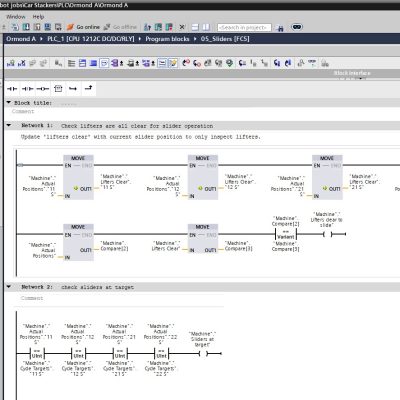Insert an empty box from favorites
This screenshot has height=400, width=400.
pyautogui.click(x=58, y=89)
